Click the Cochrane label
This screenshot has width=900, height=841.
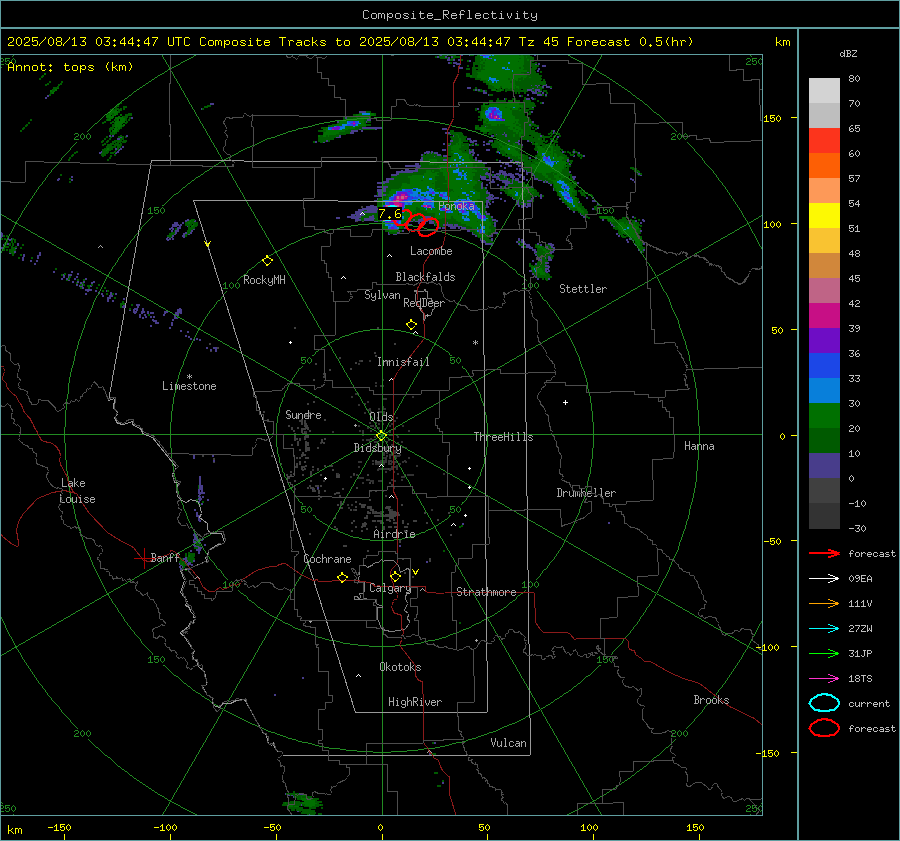point(327,559)
